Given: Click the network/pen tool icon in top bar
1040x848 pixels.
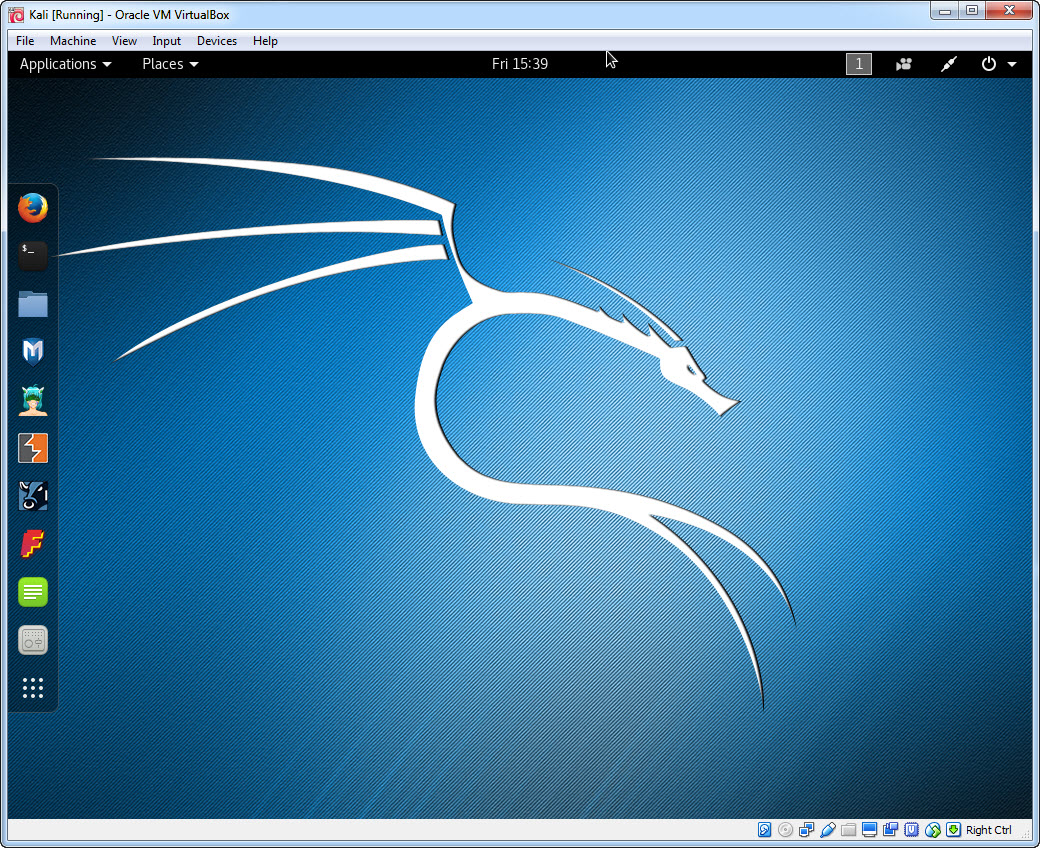Looking at the screenshot, I should point(948,64).
